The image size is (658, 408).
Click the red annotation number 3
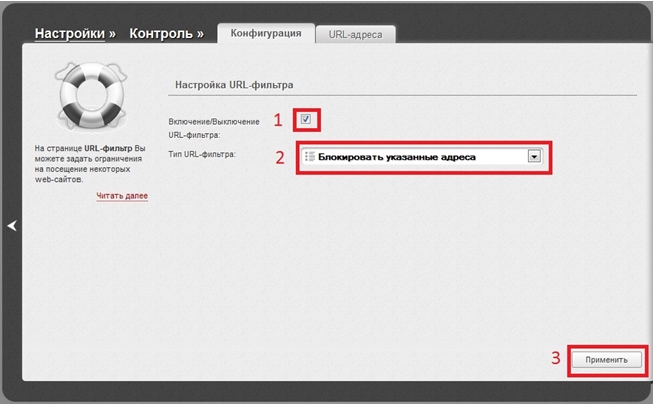point(555,359)
